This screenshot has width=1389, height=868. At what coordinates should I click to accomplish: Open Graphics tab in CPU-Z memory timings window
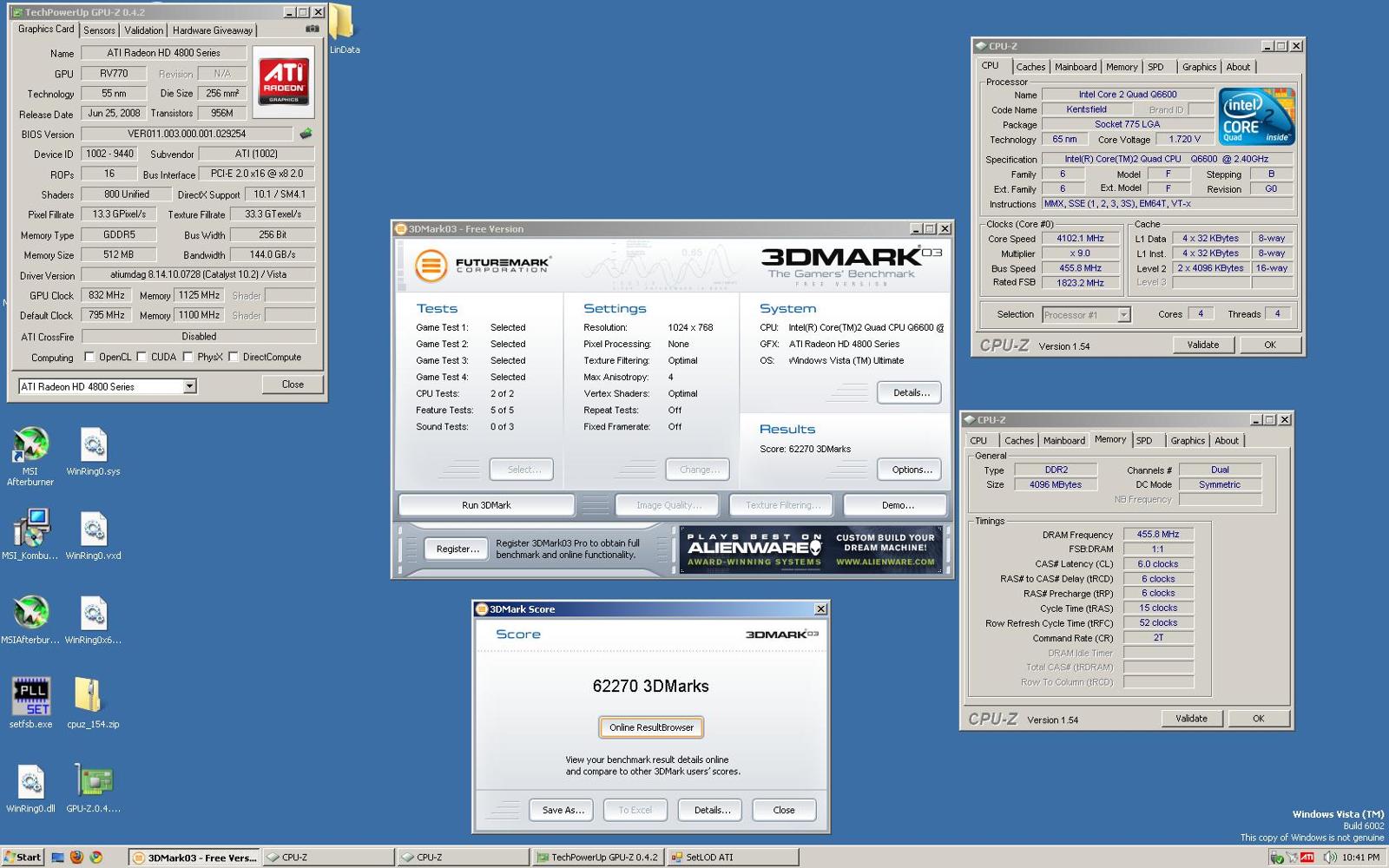[1188, 441]
